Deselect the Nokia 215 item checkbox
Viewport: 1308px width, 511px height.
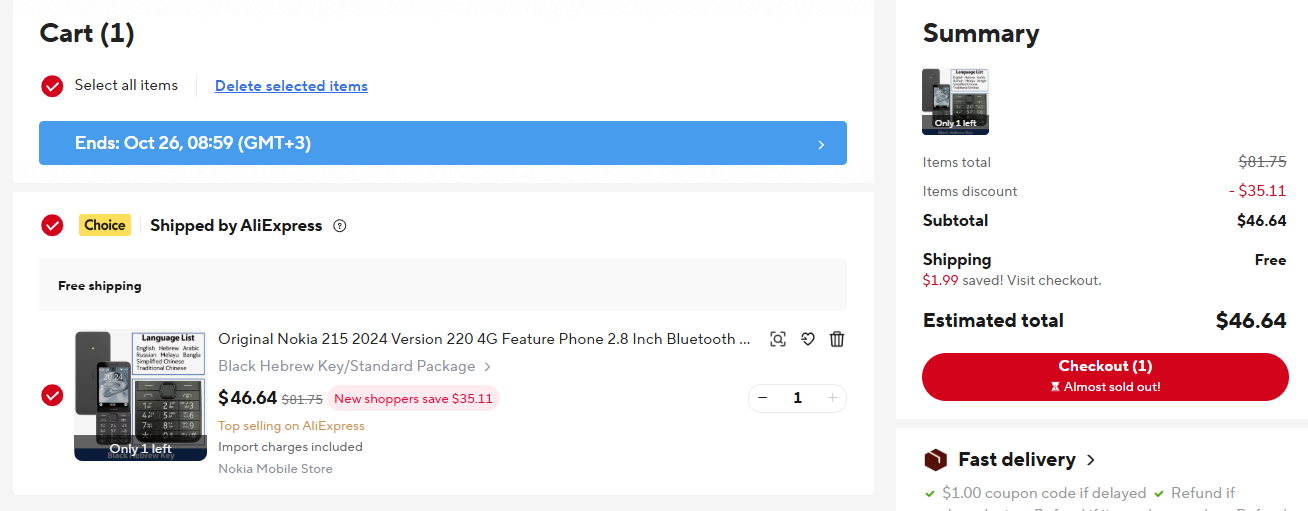(x=52, y=396)
